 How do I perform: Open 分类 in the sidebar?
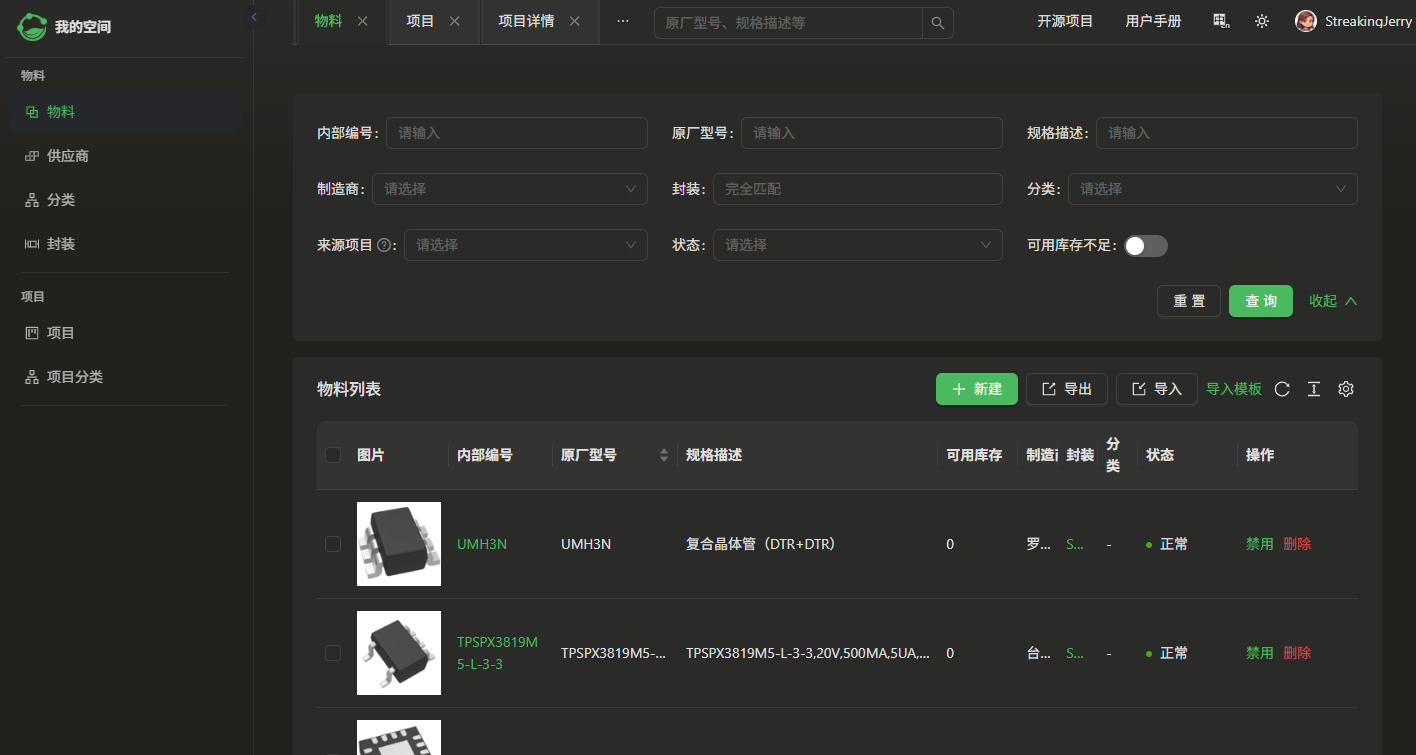(x=126, y=200)
